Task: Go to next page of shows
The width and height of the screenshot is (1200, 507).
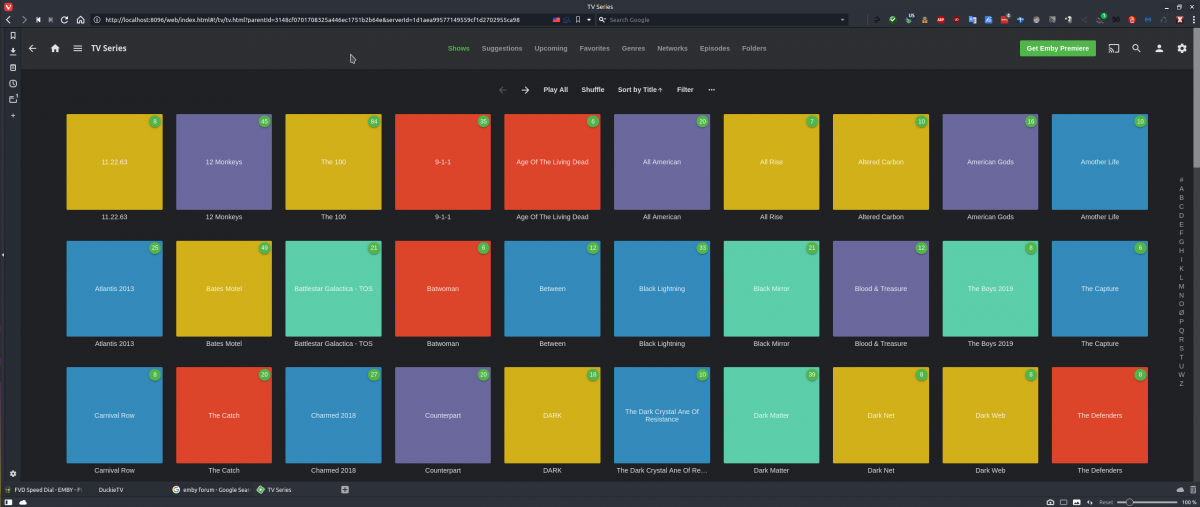Action: tap(525, 90)
